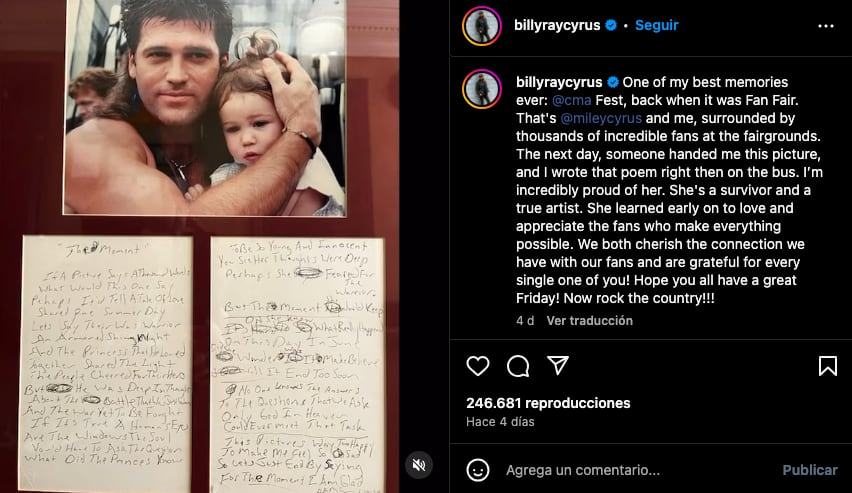Open the billyraycyrus username in header
The height and width of the screenshot is (493, 852).
tap(557, 25)
